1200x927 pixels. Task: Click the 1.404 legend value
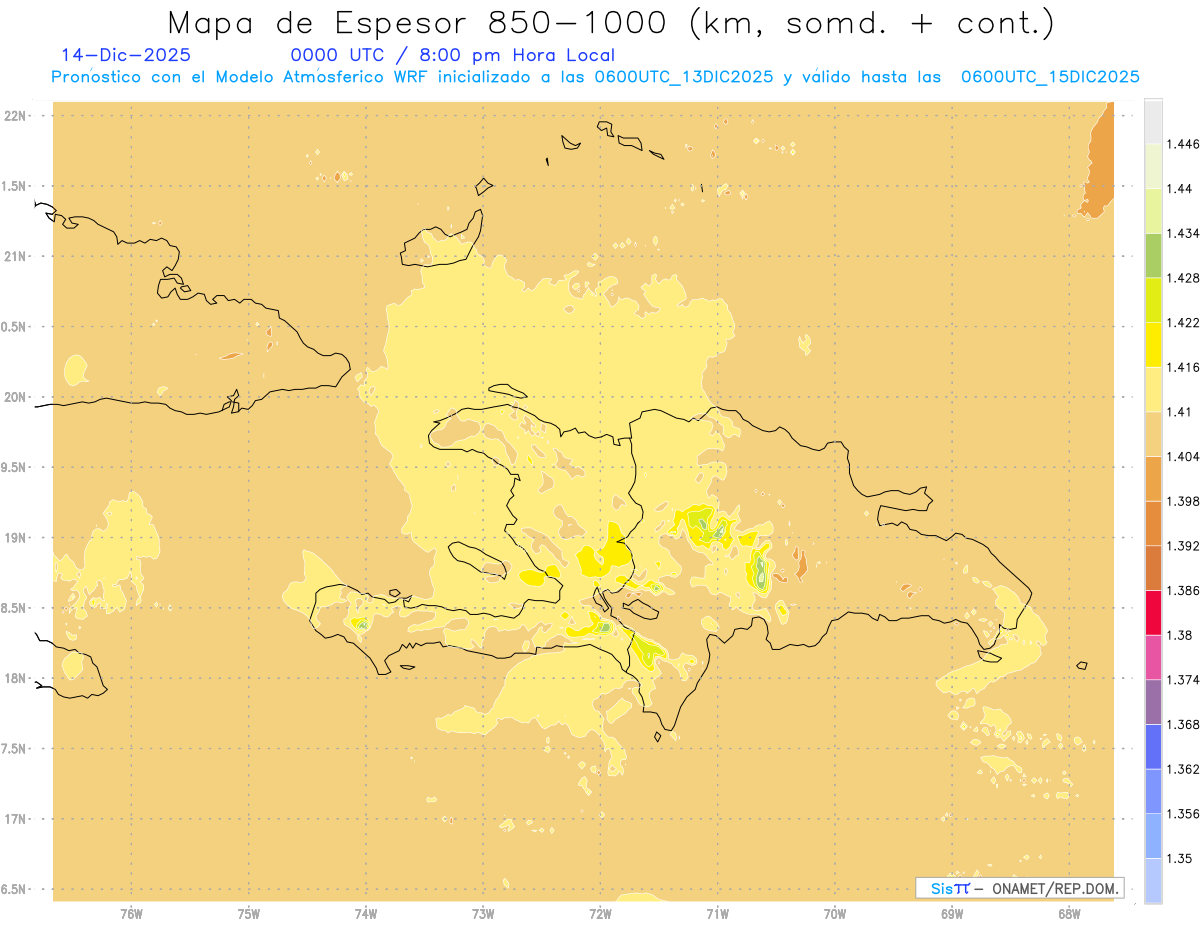(x=1183, y=457)
